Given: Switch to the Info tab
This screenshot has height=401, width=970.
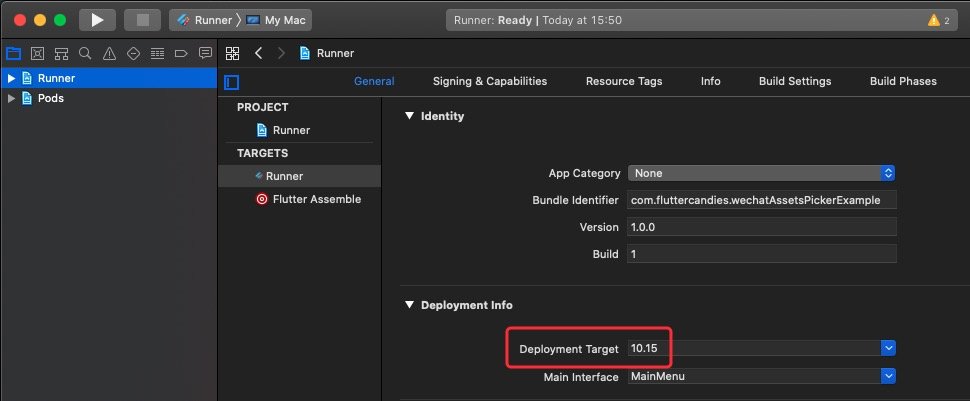Looking at the screenshot, I should click(x=710, y=81).
